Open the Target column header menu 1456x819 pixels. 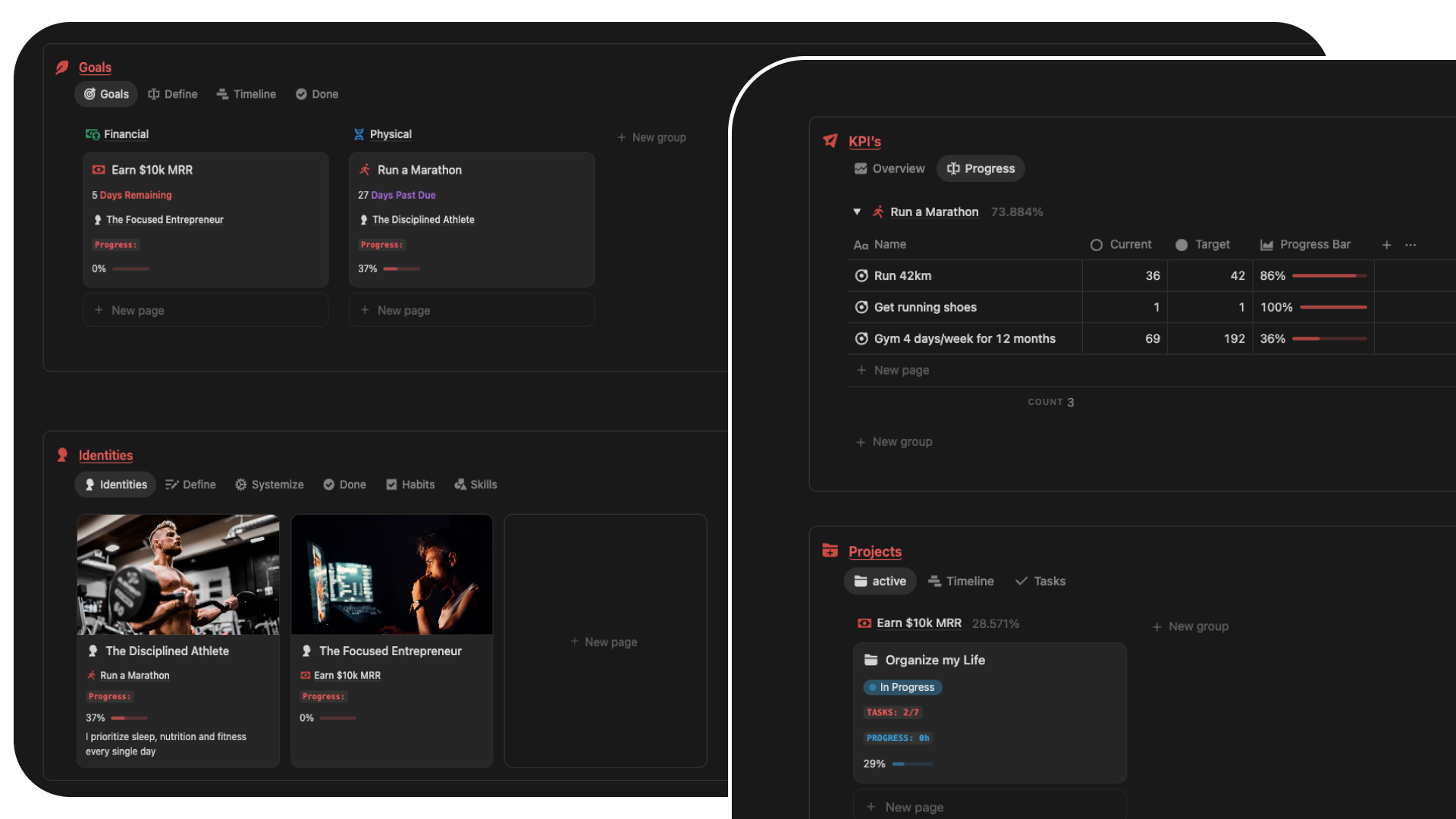tap(1203, 244)
